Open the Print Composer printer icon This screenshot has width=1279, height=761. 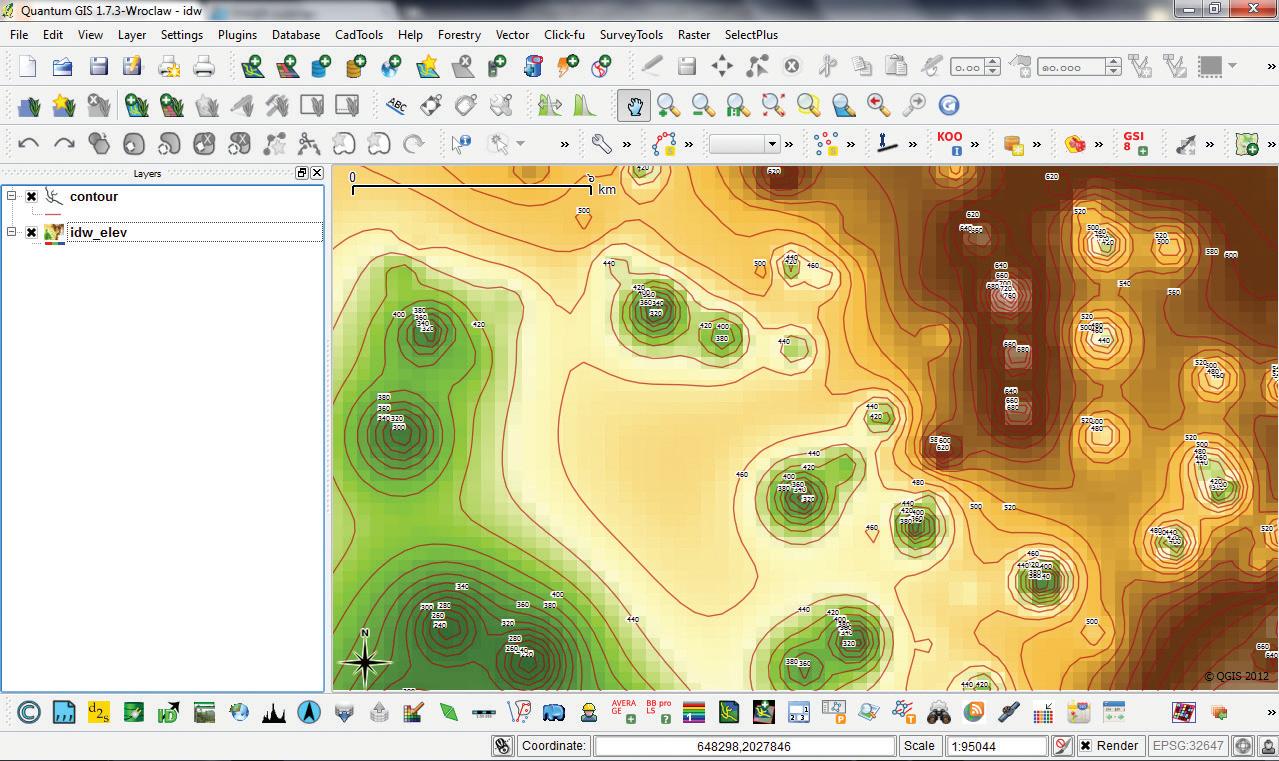pos(203,67)
